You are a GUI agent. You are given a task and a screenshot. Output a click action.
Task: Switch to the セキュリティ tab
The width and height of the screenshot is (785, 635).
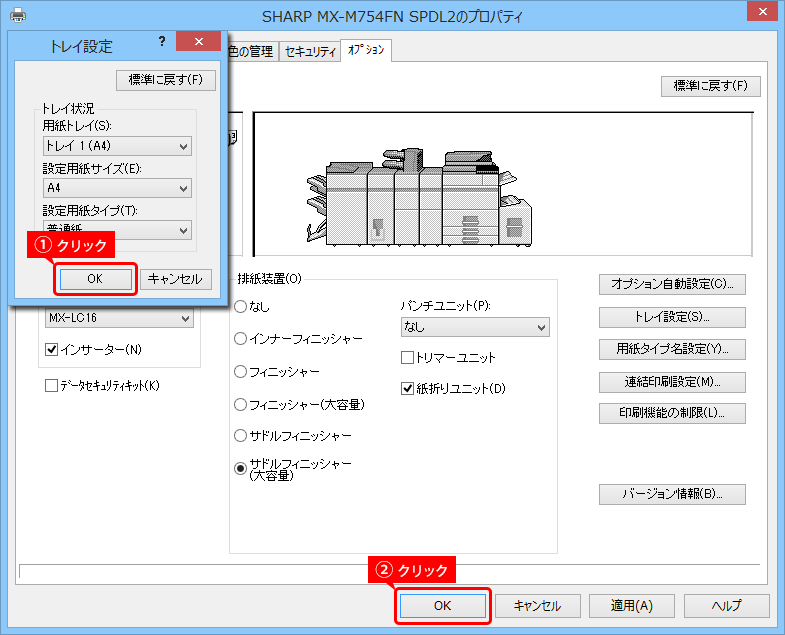[x=309, y=52]
